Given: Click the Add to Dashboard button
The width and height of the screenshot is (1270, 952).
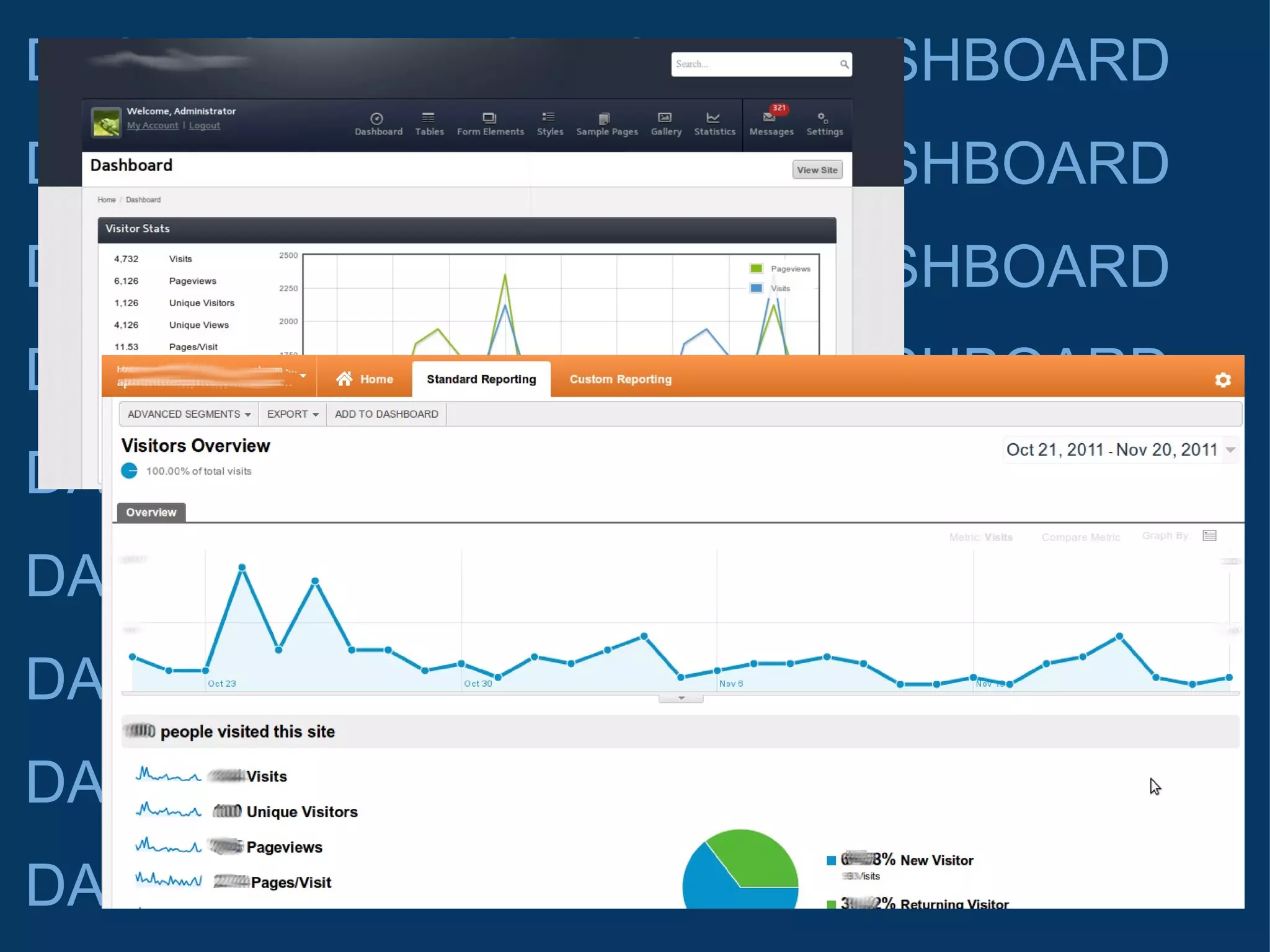Looking at the screenshot, I should click(x=386, y=414).
